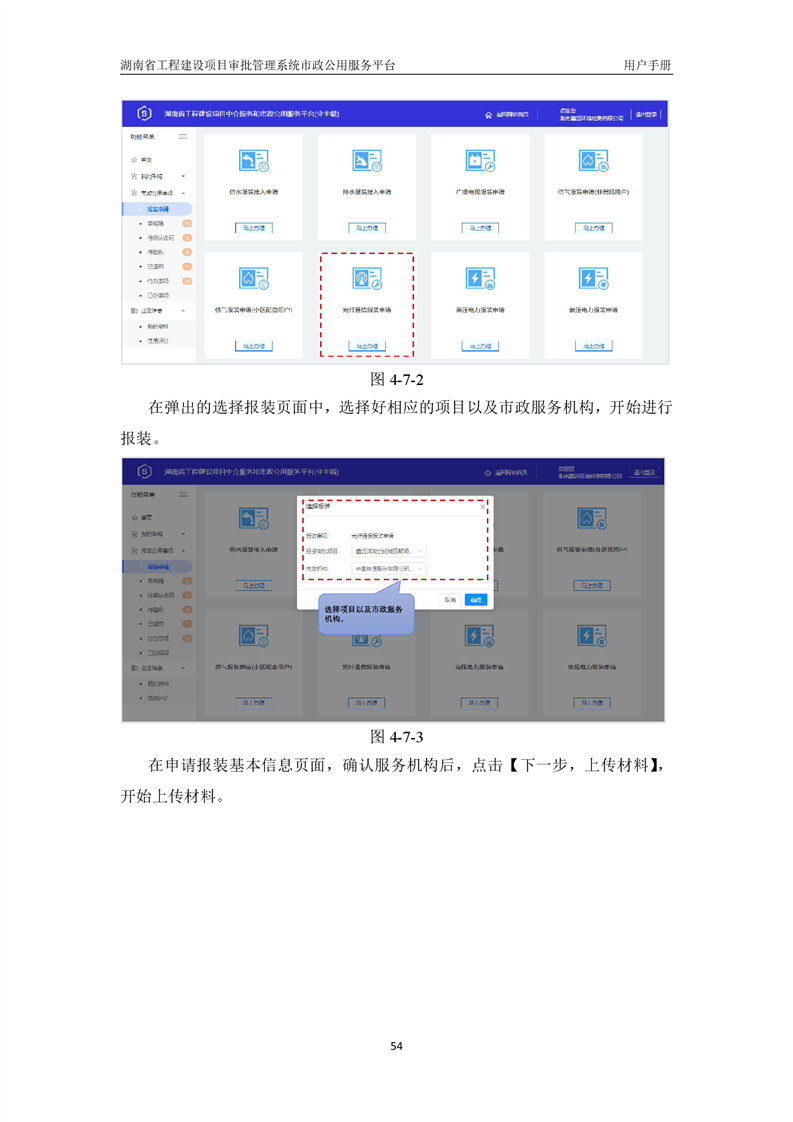Collapse 业主信息 menu arrow in figure 4-7-2 sidebar
The image size is (793, 1122).
pos(183,311)
